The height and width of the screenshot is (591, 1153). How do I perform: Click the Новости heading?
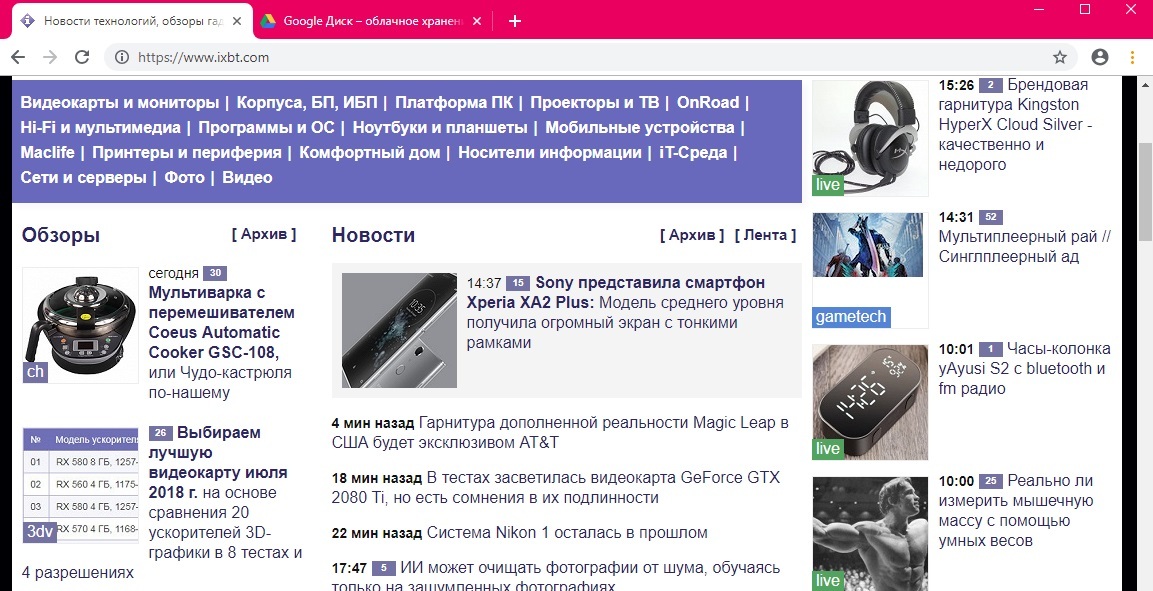374,235
